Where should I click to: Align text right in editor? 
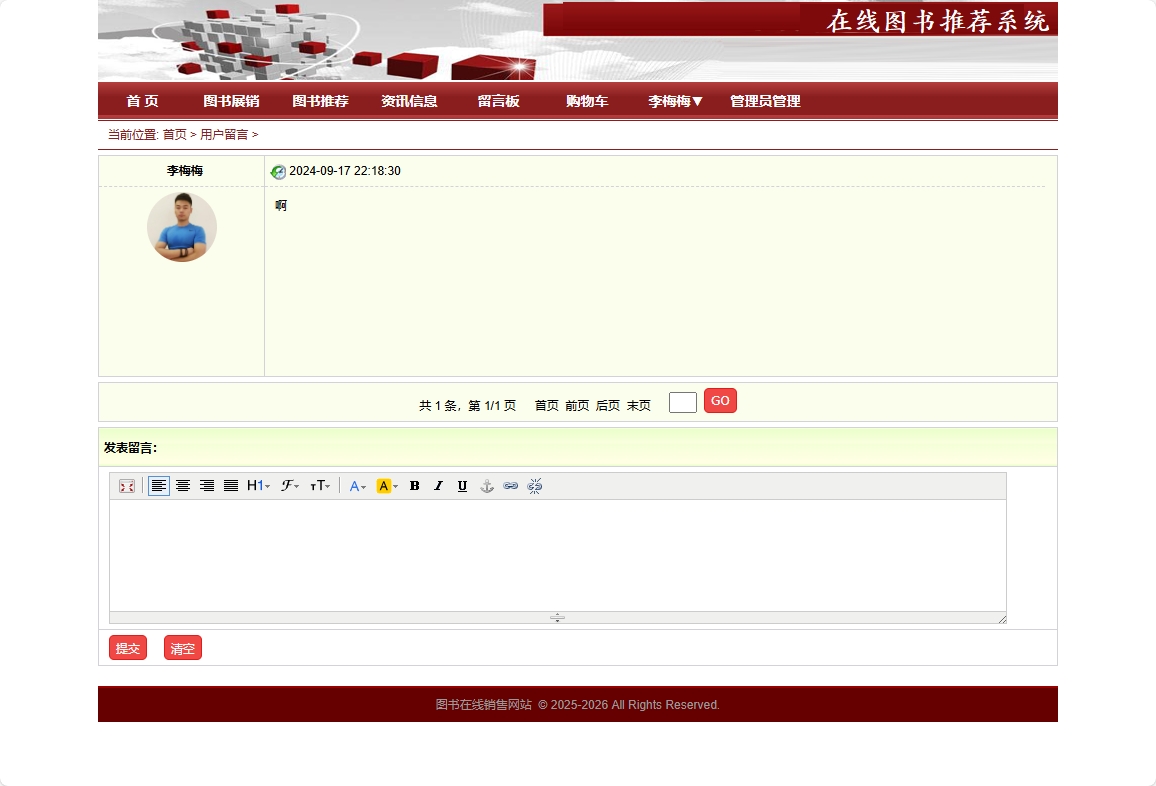(206, 486)
